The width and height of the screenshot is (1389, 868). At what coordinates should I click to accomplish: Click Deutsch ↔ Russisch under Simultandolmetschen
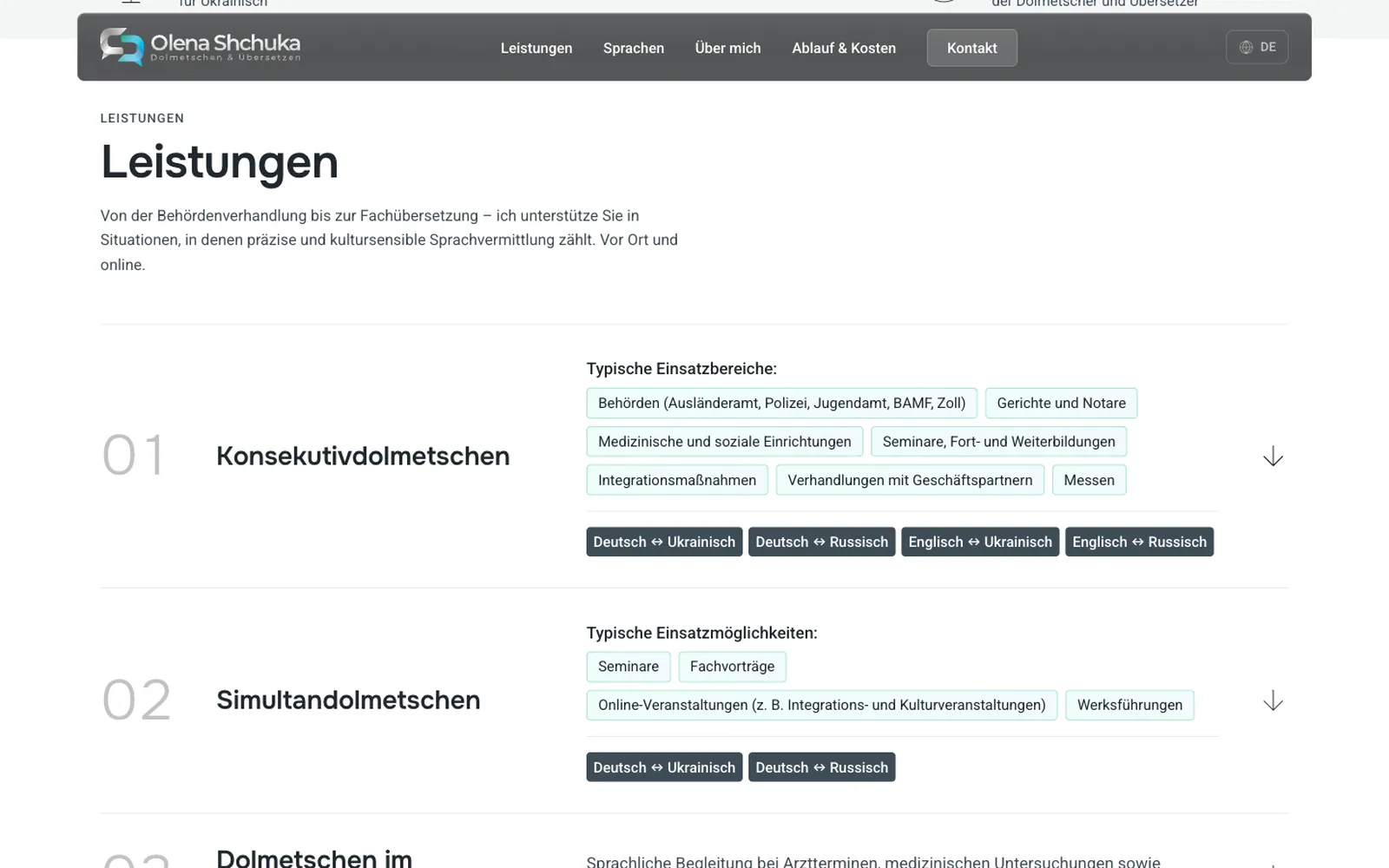[x=821, y=767]
